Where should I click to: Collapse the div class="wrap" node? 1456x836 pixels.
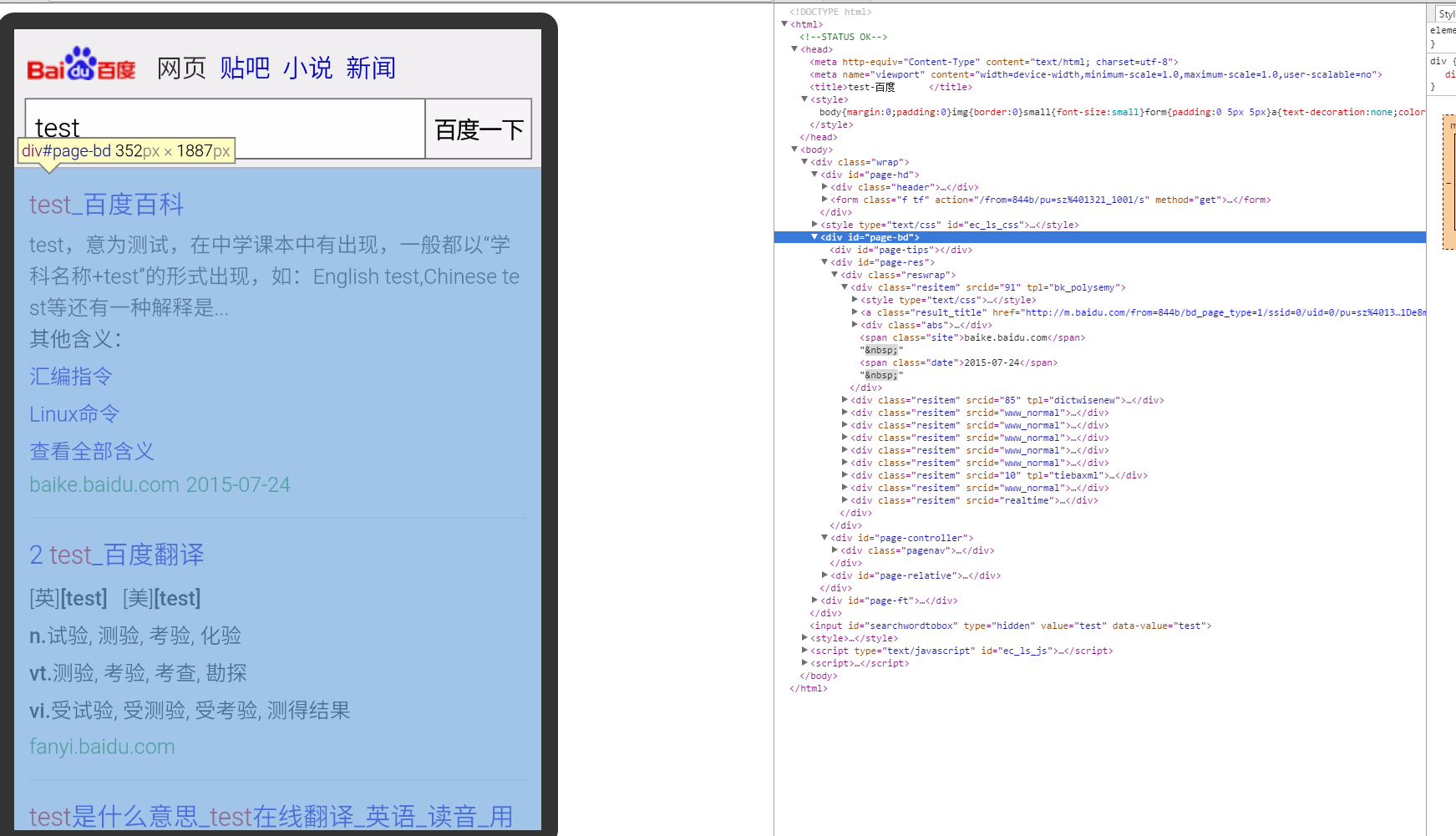pyautogui.click(x=804, y=162)
